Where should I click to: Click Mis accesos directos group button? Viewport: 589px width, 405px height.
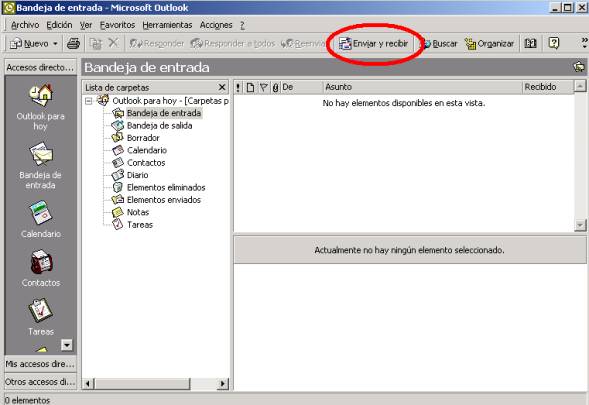coord(40,364)
